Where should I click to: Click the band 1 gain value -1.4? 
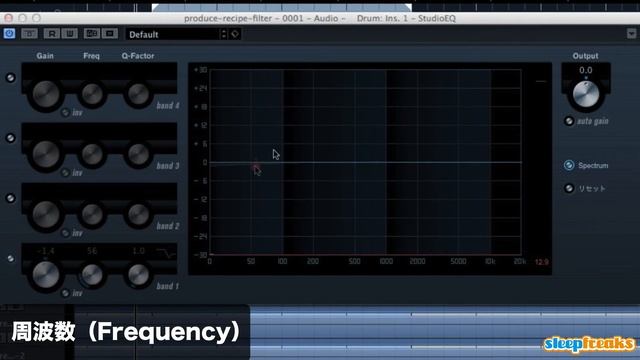coord(45,251)
